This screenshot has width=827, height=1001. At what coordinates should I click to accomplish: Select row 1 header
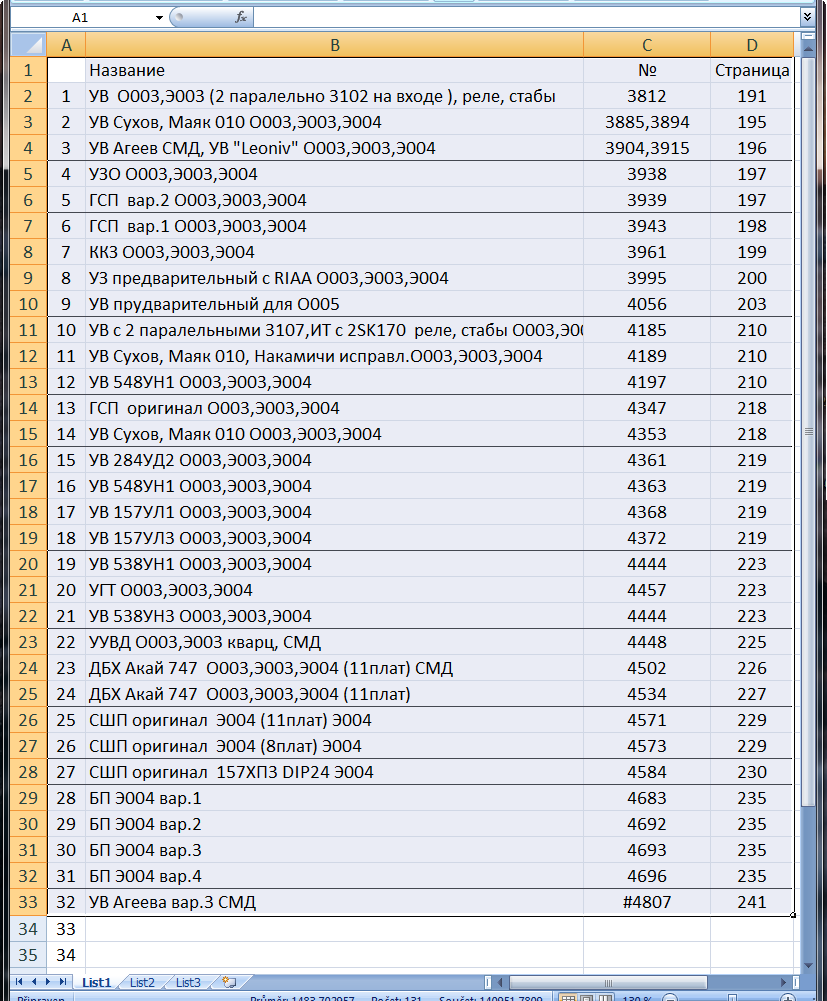click(x=28, y=70)
